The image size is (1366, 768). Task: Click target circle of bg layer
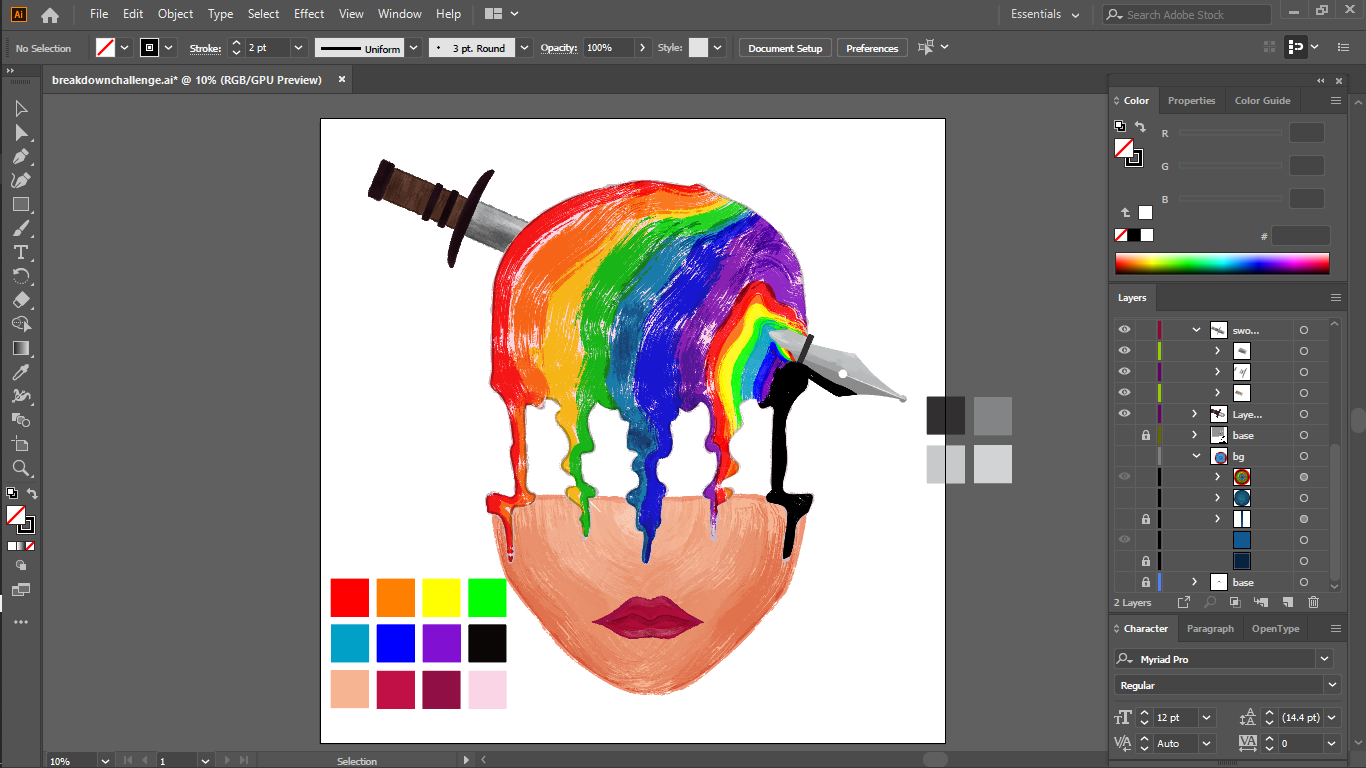point(1304,456)
